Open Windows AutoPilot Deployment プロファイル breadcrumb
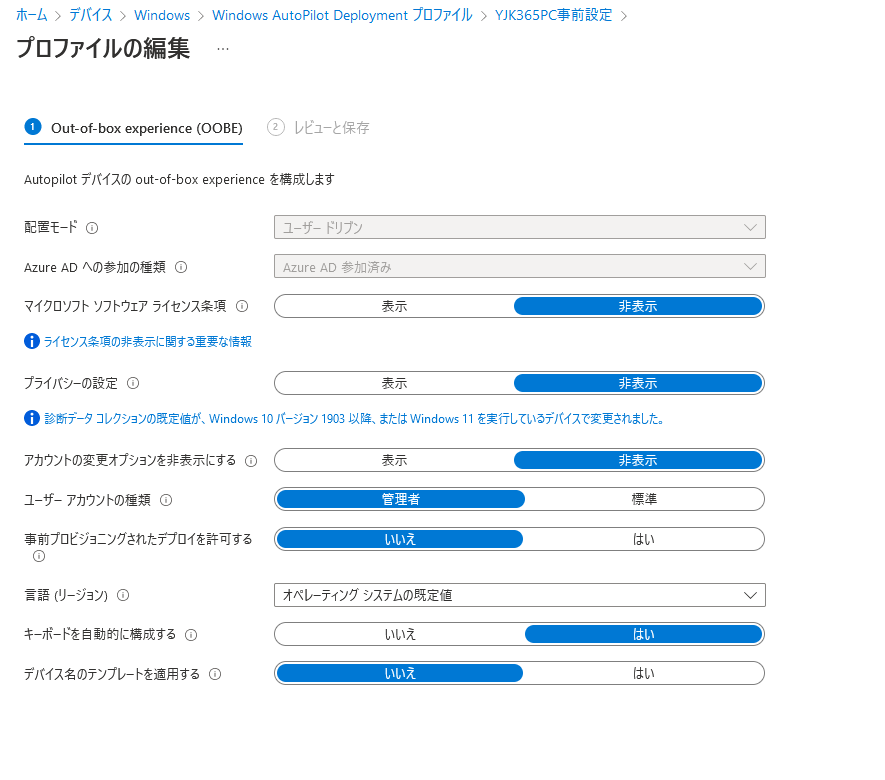Screen dimensions: 885x780 (342, 15)
